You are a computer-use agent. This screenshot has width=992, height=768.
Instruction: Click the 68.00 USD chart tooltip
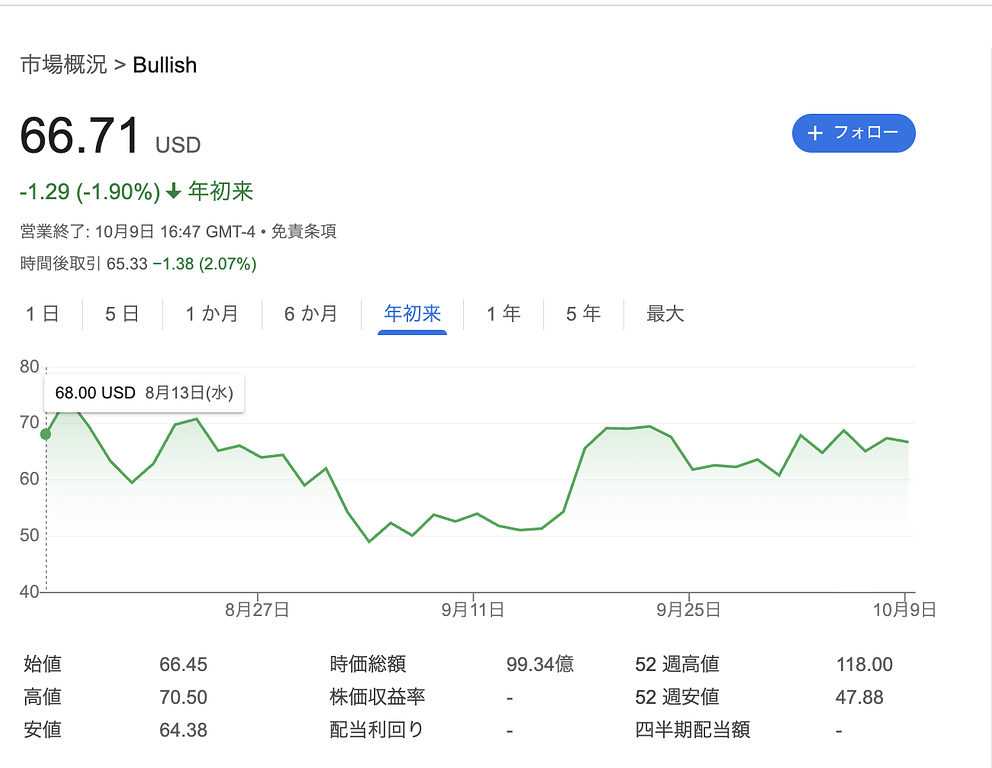[x=144, y=393]
